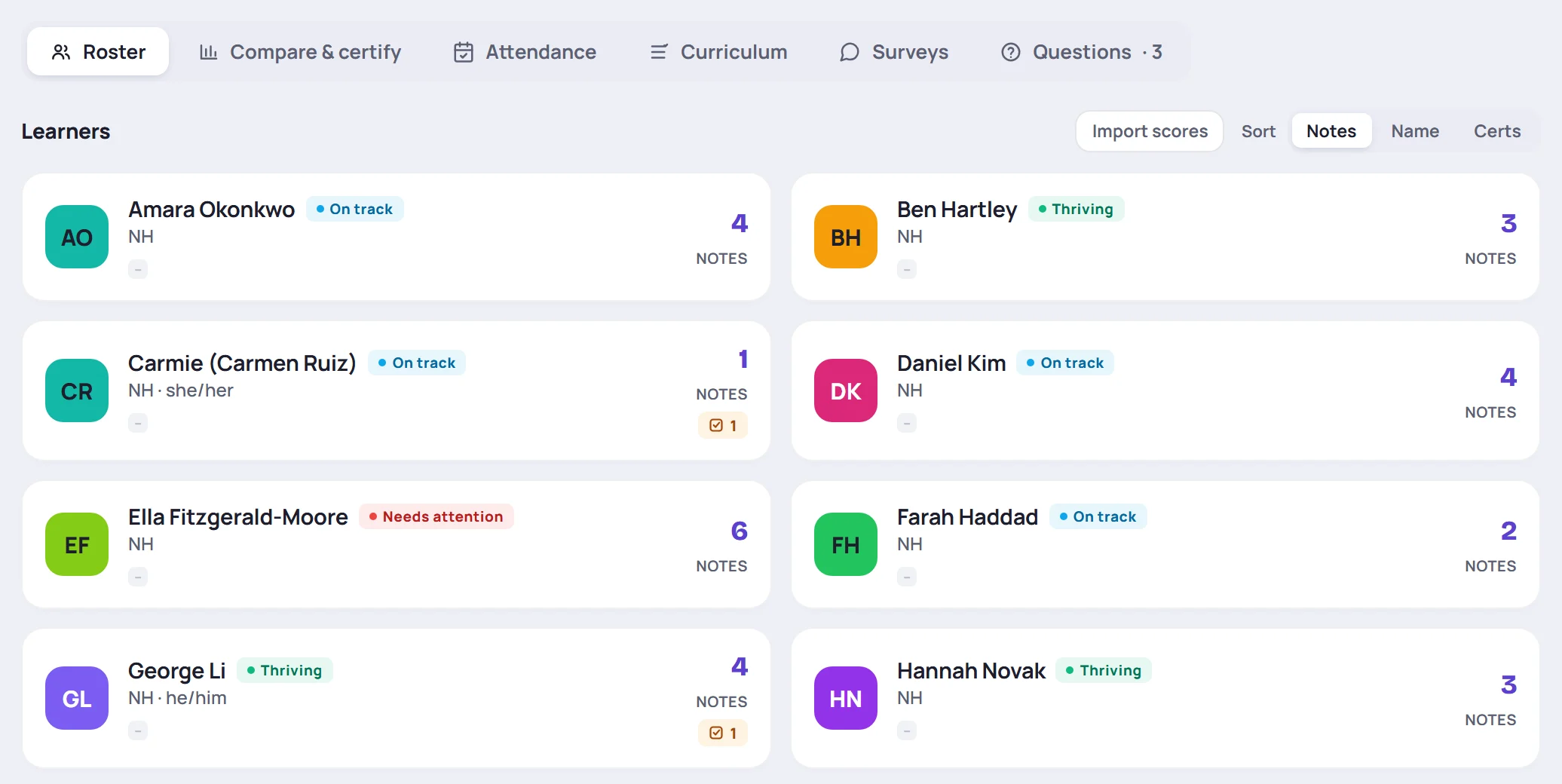Open the Questions tab

click(1082, 52)
